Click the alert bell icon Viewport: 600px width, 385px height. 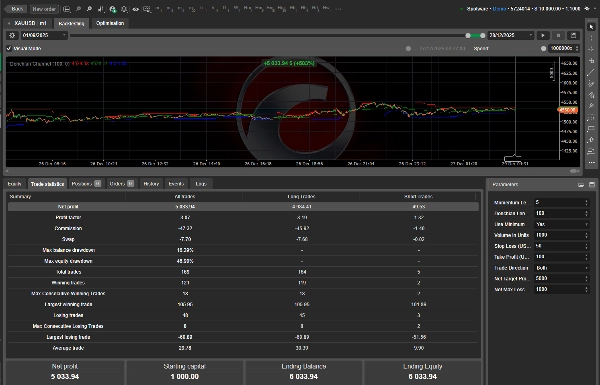click(124, 9)
